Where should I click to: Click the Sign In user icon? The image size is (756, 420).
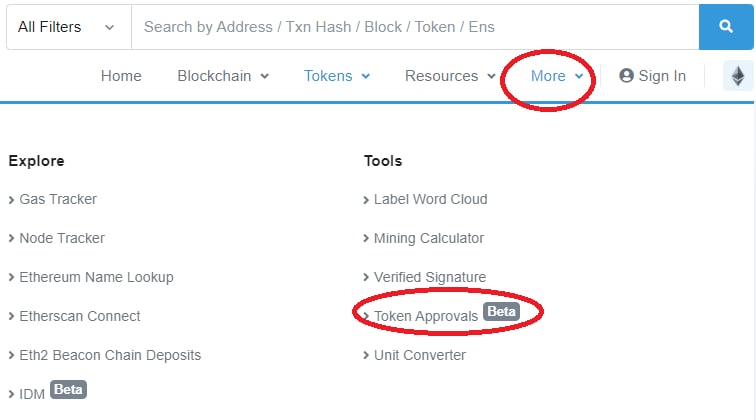coord(626,76)
